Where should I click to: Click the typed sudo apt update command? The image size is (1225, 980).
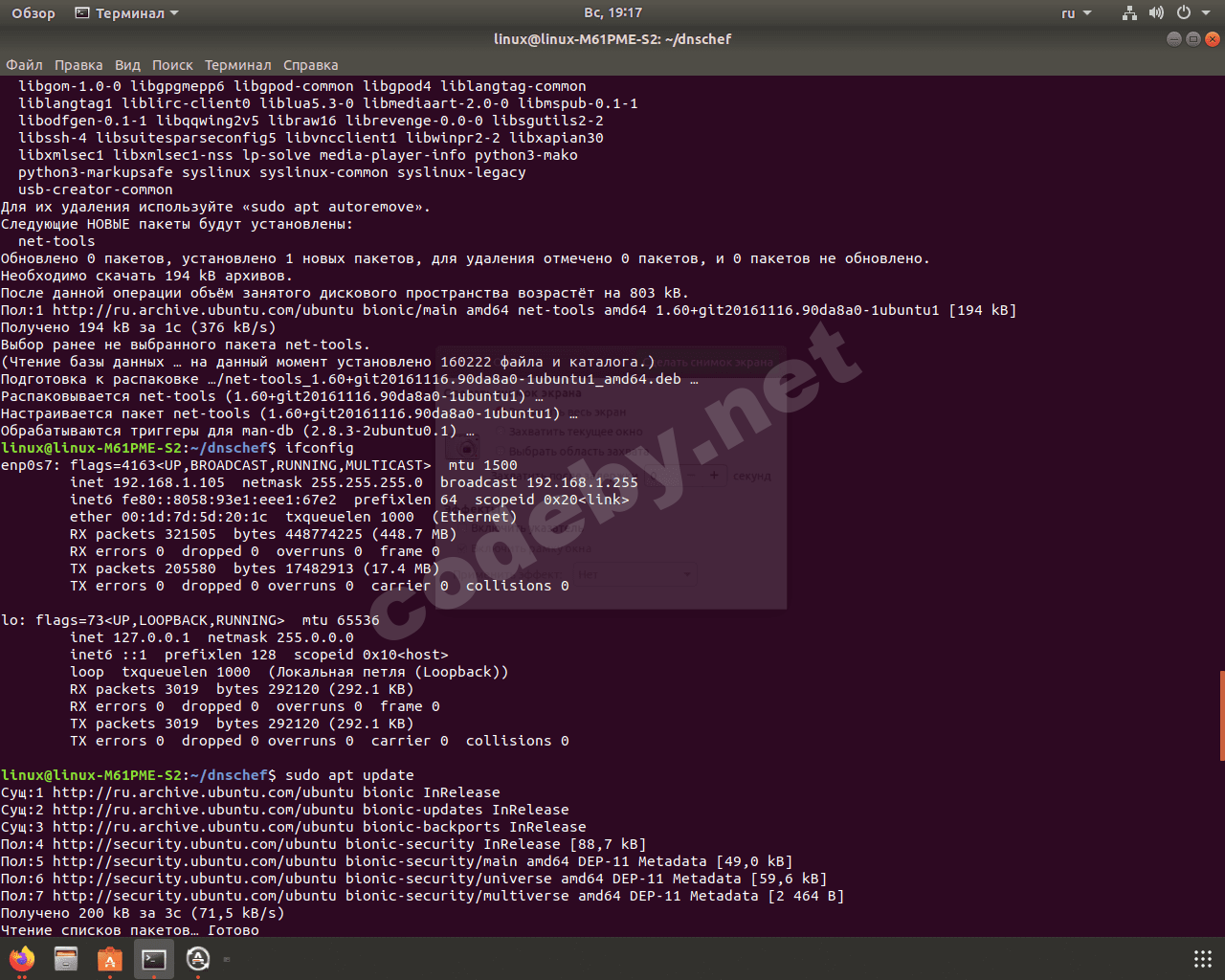350,775
